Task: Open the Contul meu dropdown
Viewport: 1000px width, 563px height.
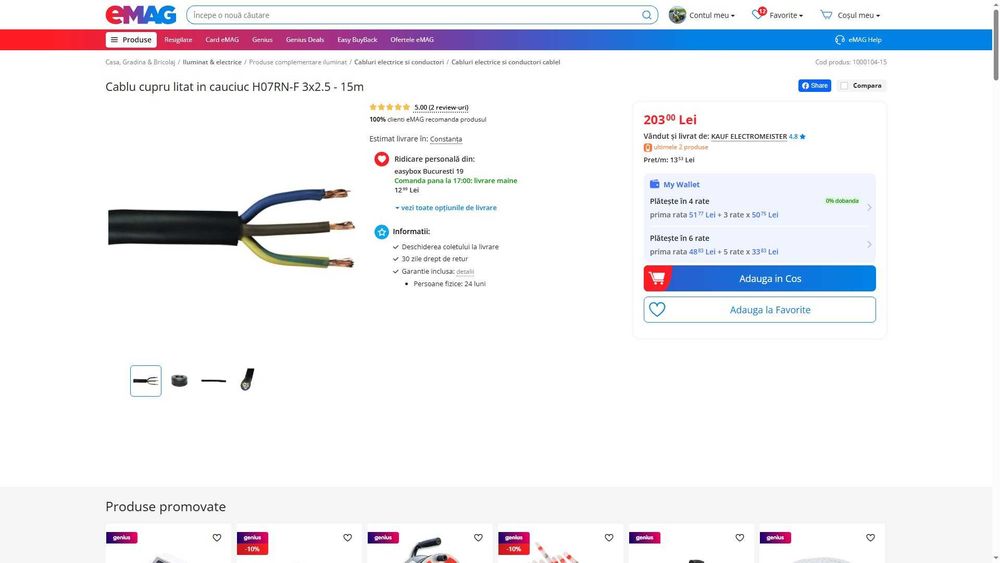Action: (712, 15)
